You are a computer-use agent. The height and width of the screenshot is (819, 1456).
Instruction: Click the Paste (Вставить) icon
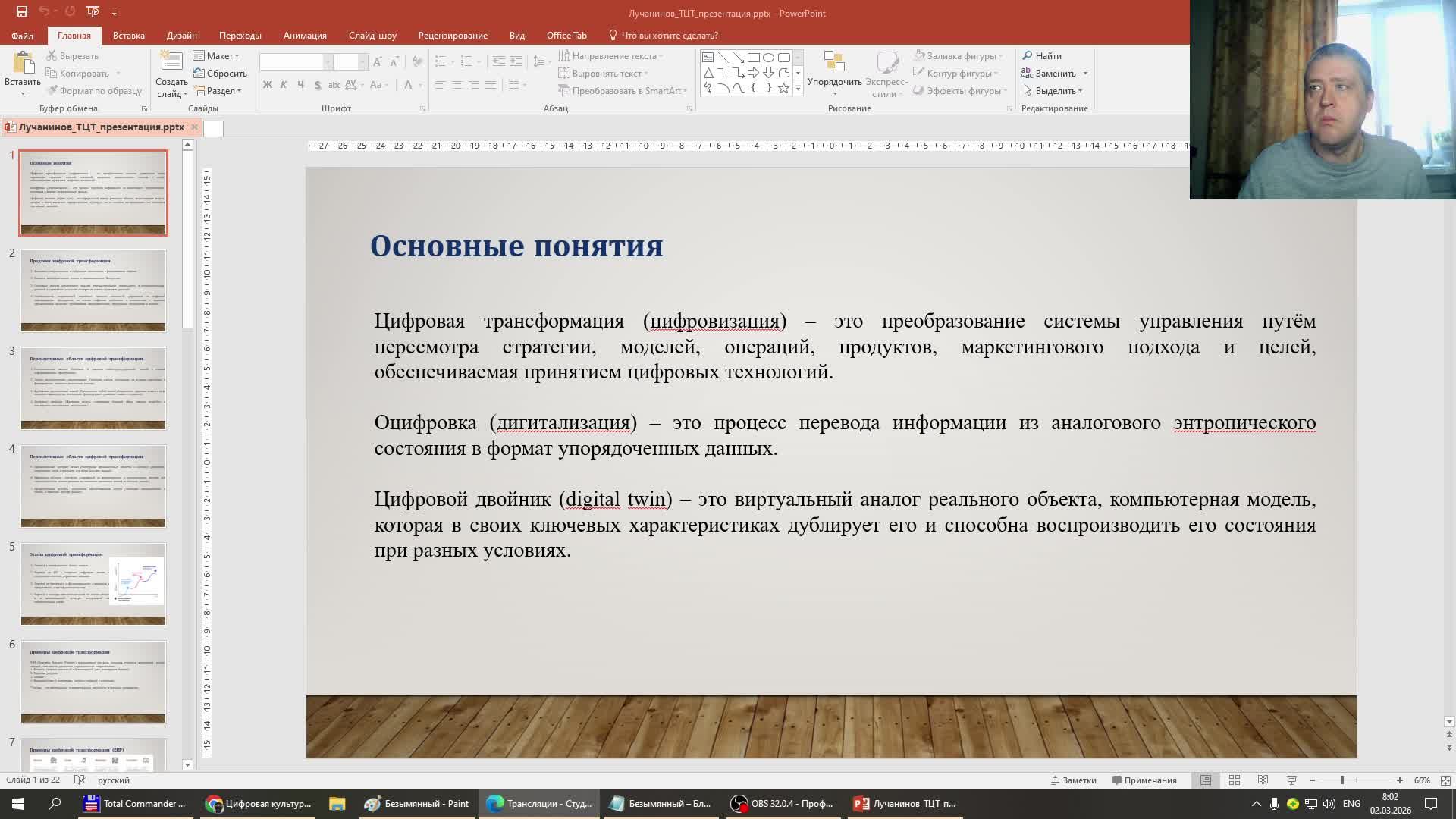[x=22, y=64]
